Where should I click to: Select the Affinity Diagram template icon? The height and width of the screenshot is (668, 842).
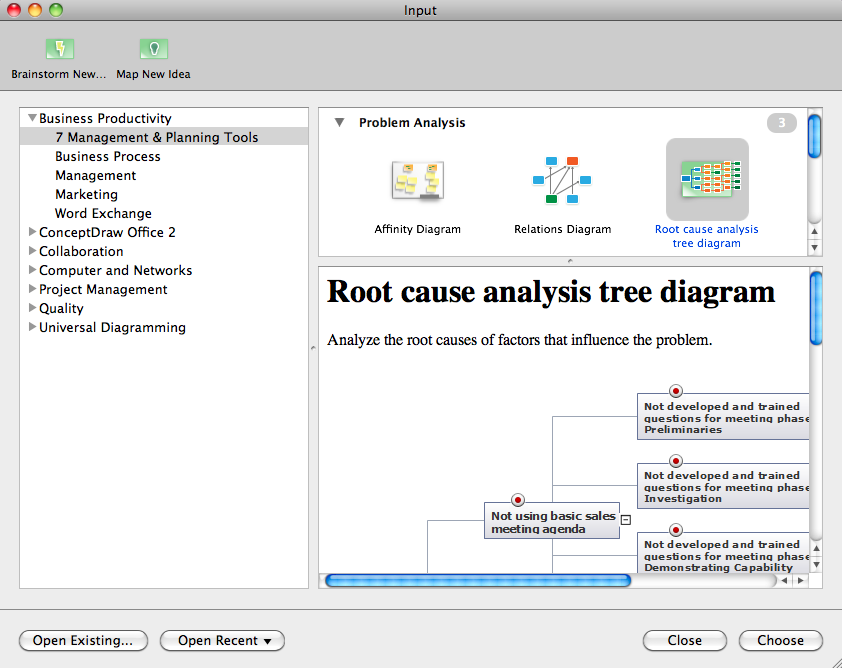click(x=417, y=181)
